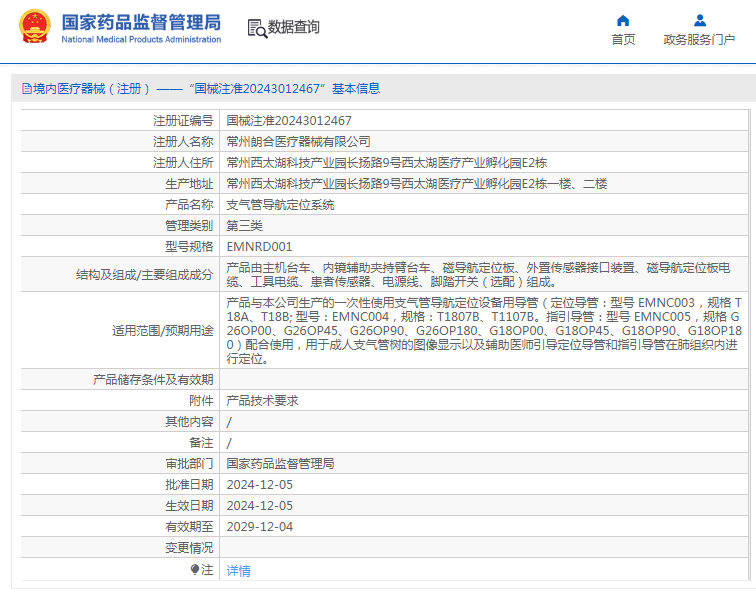Open the 详情 details link
Image resolution: width=756 pixels, height=589 pixels.
(x=239, y=571)
